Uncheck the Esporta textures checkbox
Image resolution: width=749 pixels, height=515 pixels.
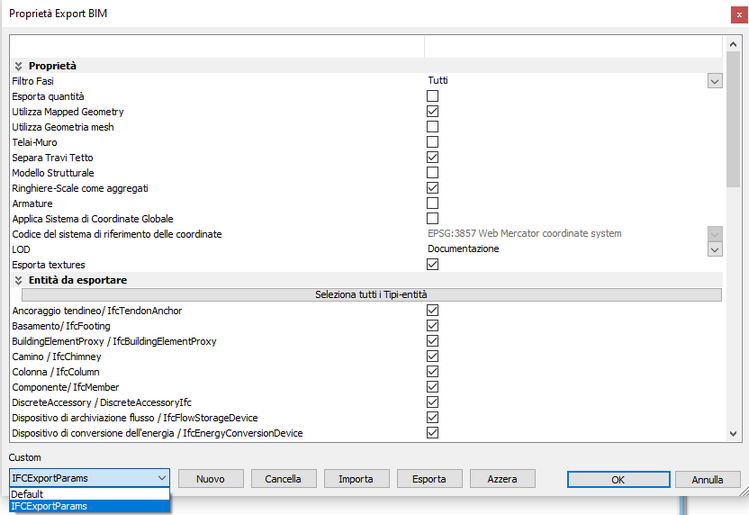[432, 264]
